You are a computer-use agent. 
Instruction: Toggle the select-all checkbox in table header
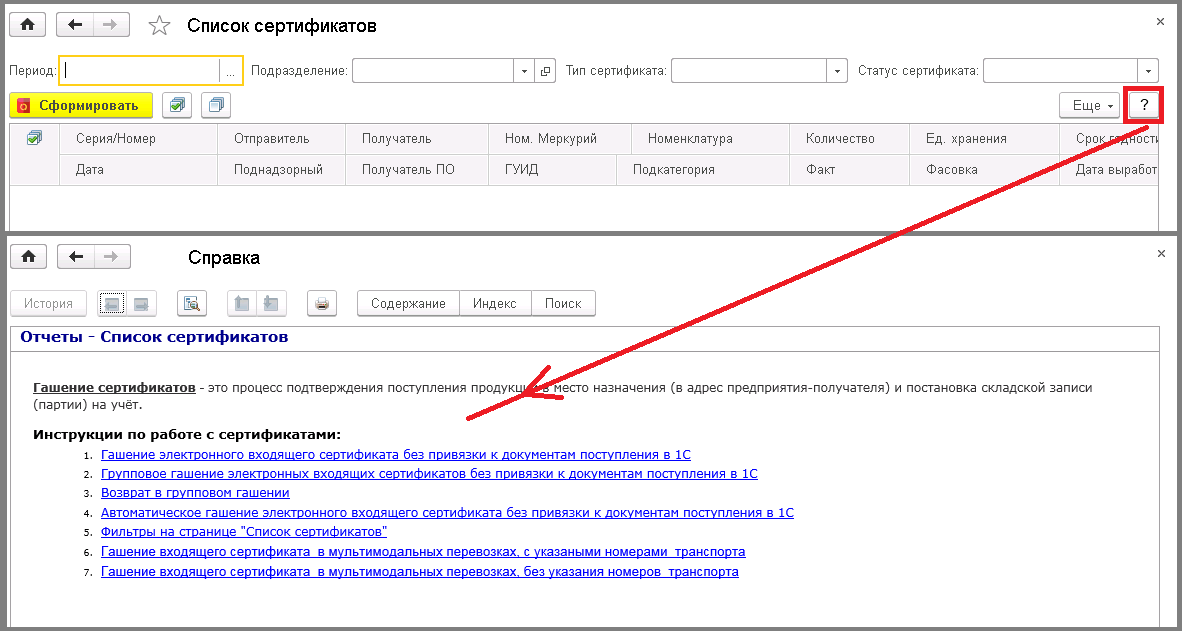(34, 137)
